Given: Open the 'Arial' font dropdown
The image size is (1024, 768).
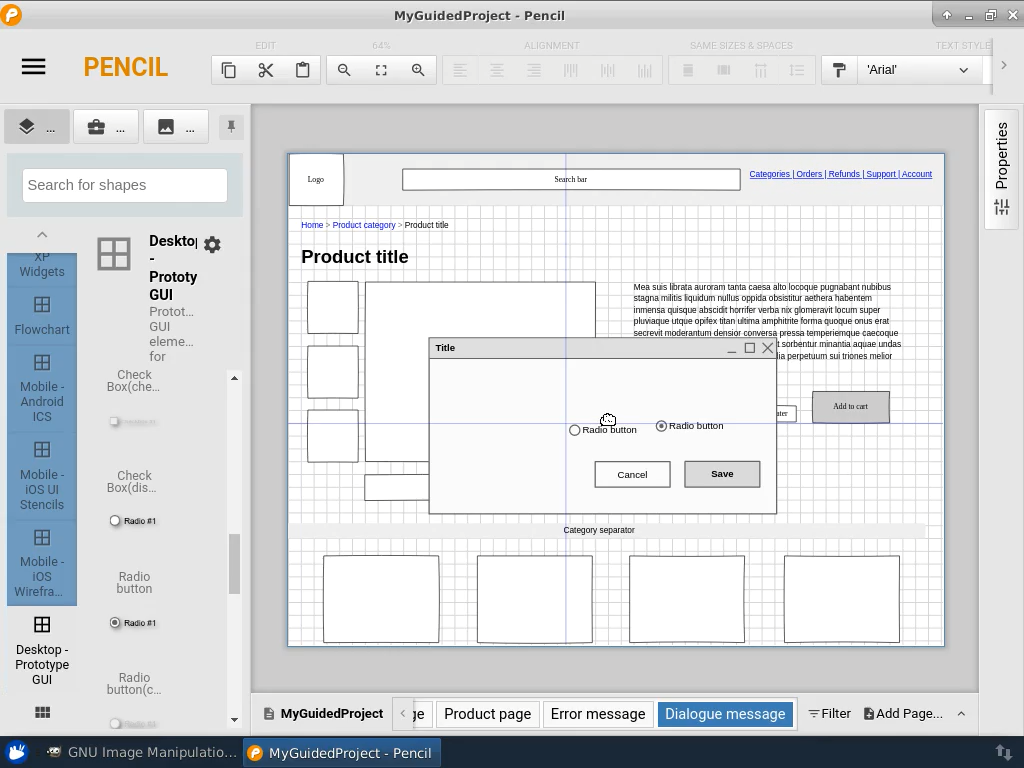Looking at the screenshot, I should [917, 70].
